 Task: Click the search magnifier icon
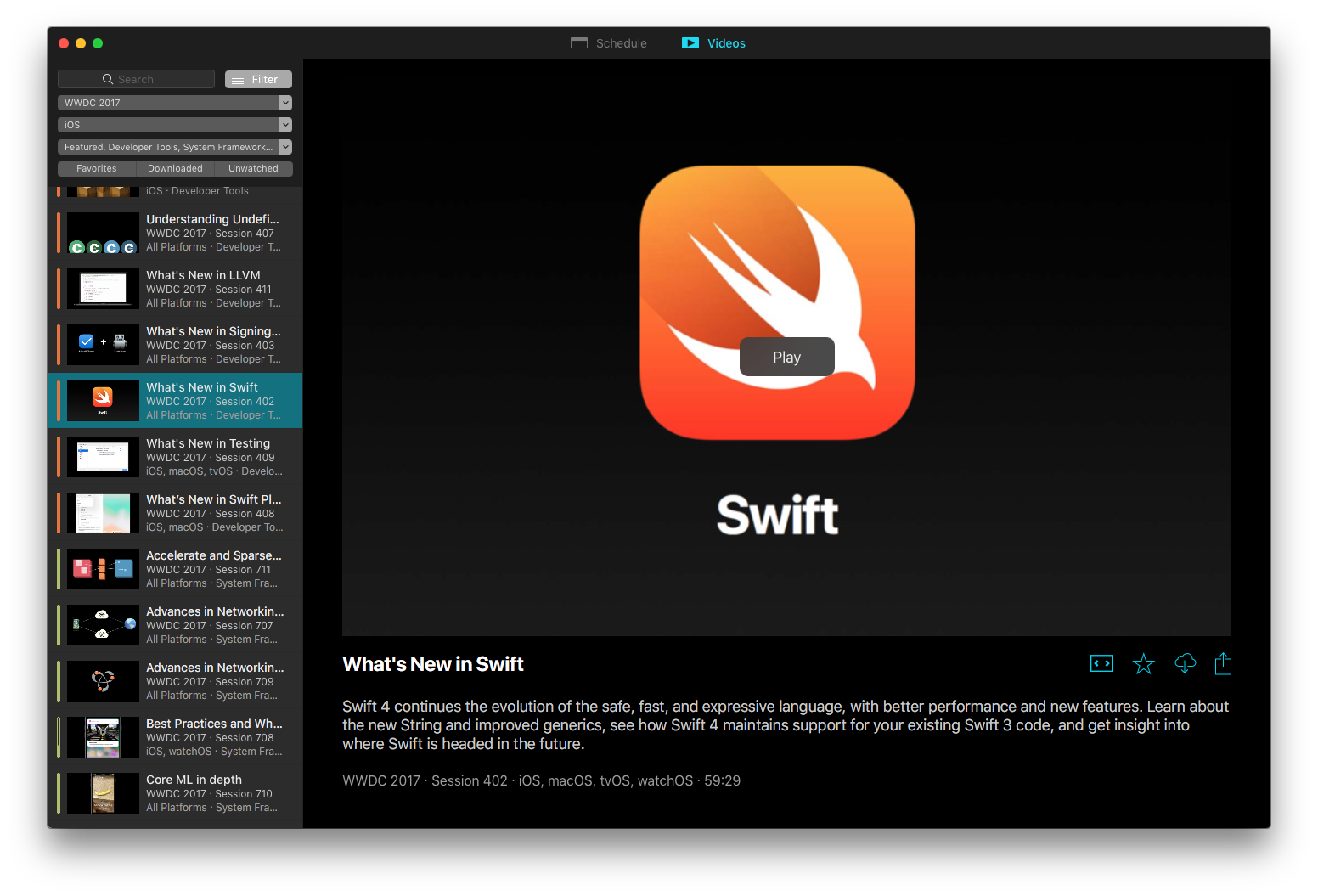click(x=108, y=79)
